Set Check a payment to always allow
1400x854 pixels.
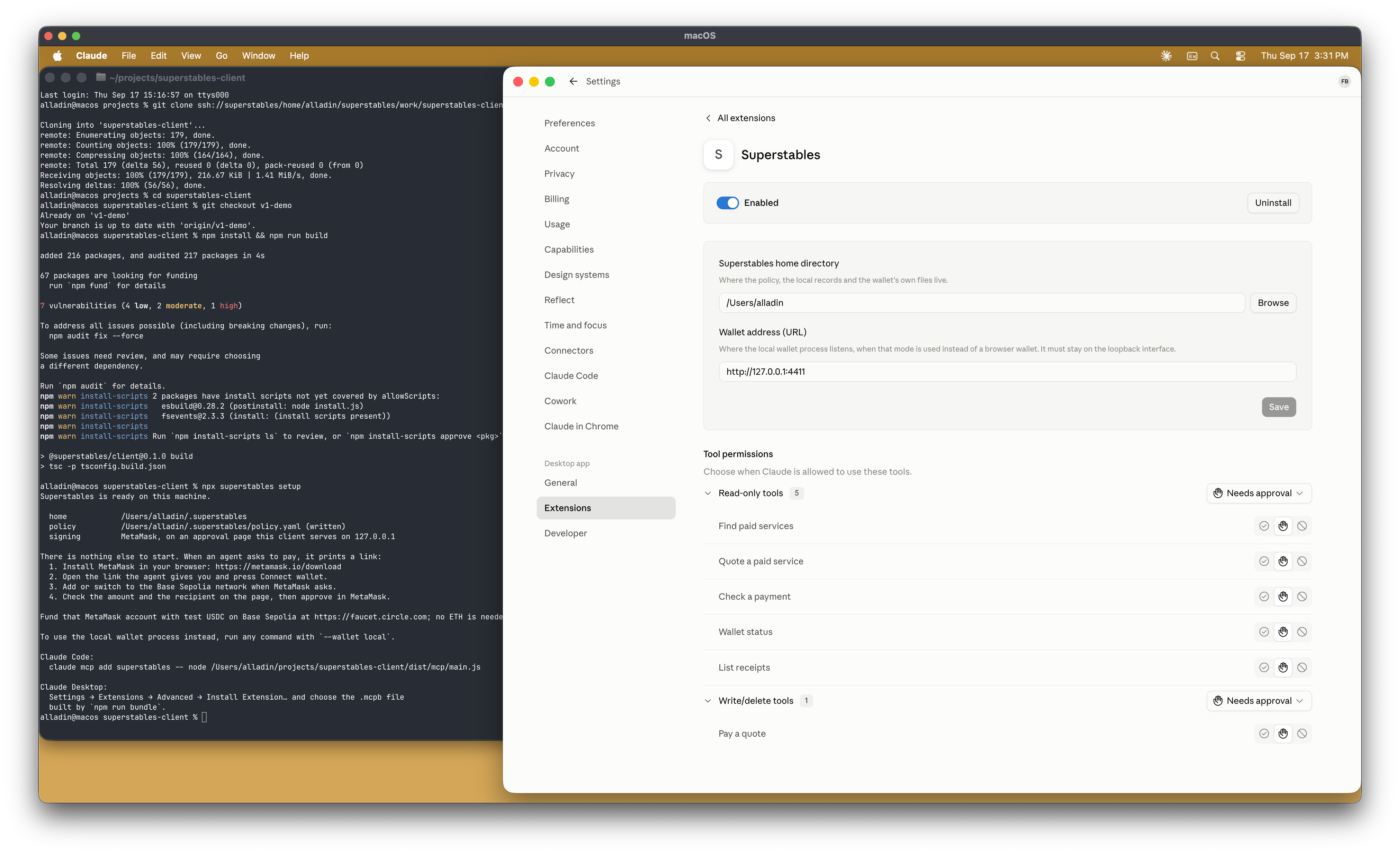tap(1264, 597)
